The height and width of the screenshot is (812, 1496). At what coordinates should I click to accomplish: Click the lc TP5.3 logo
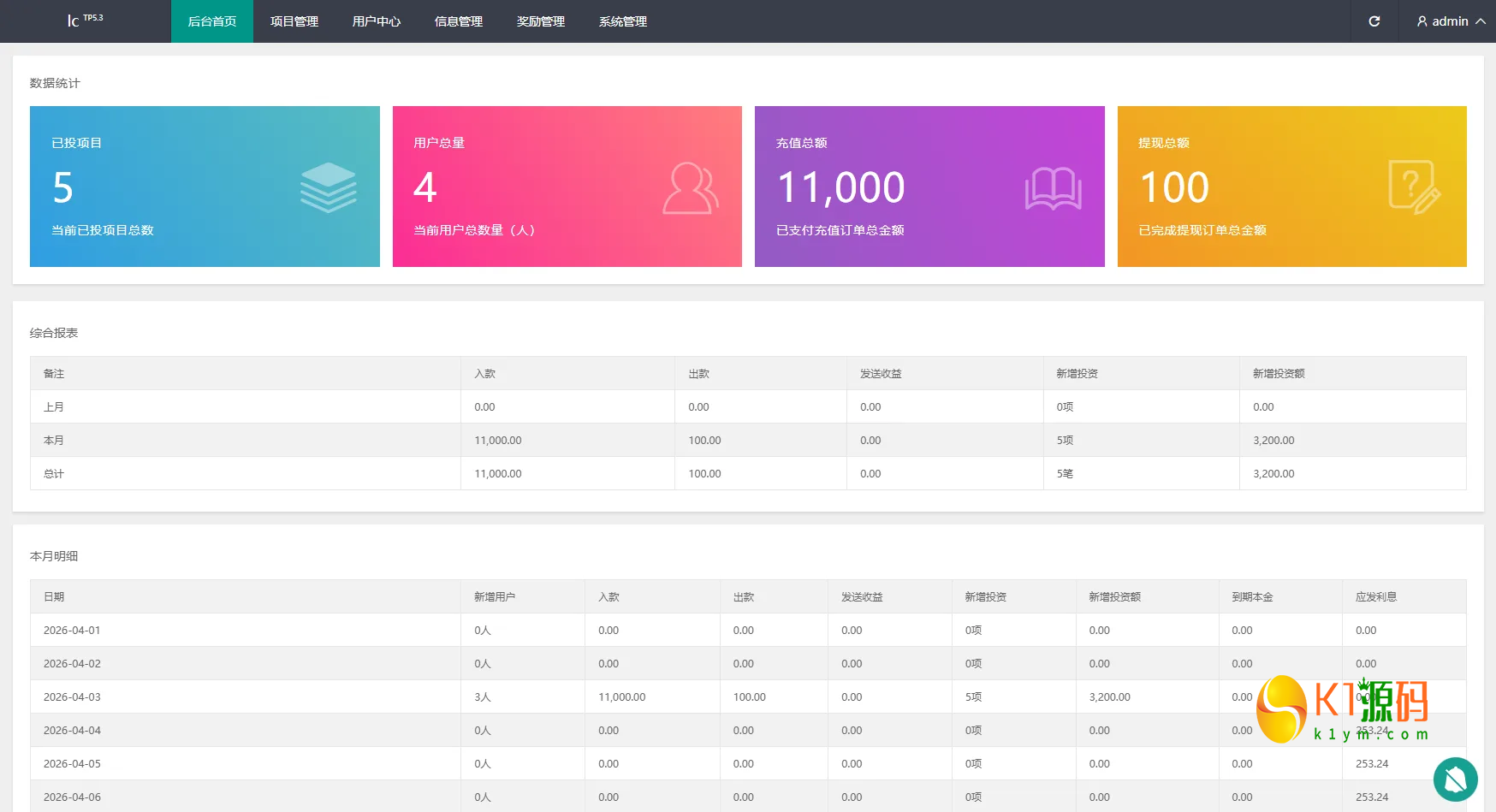pyautogui.click(x=85, y=21)
